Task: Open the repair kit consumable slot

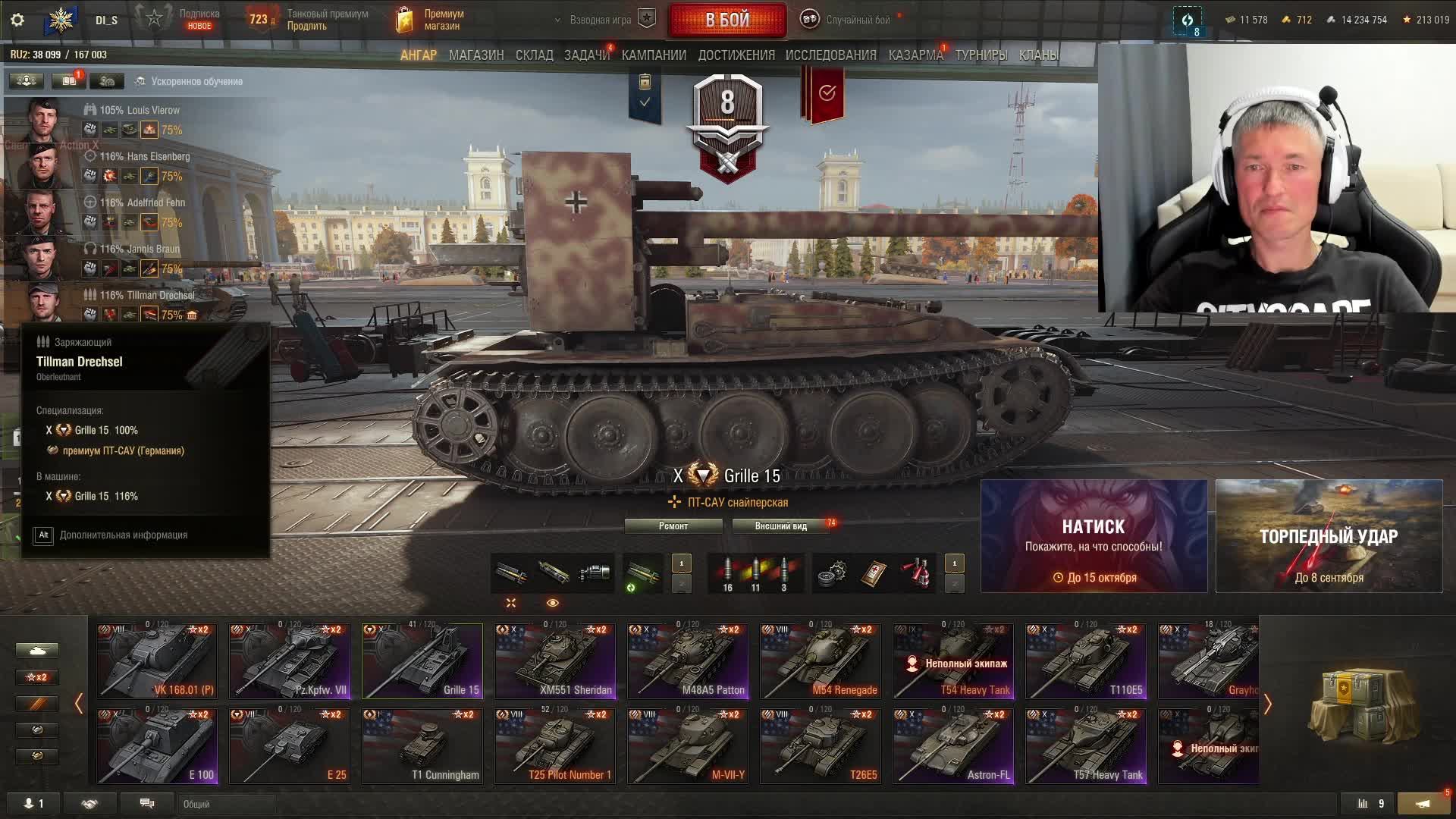Action: [833, 574]
